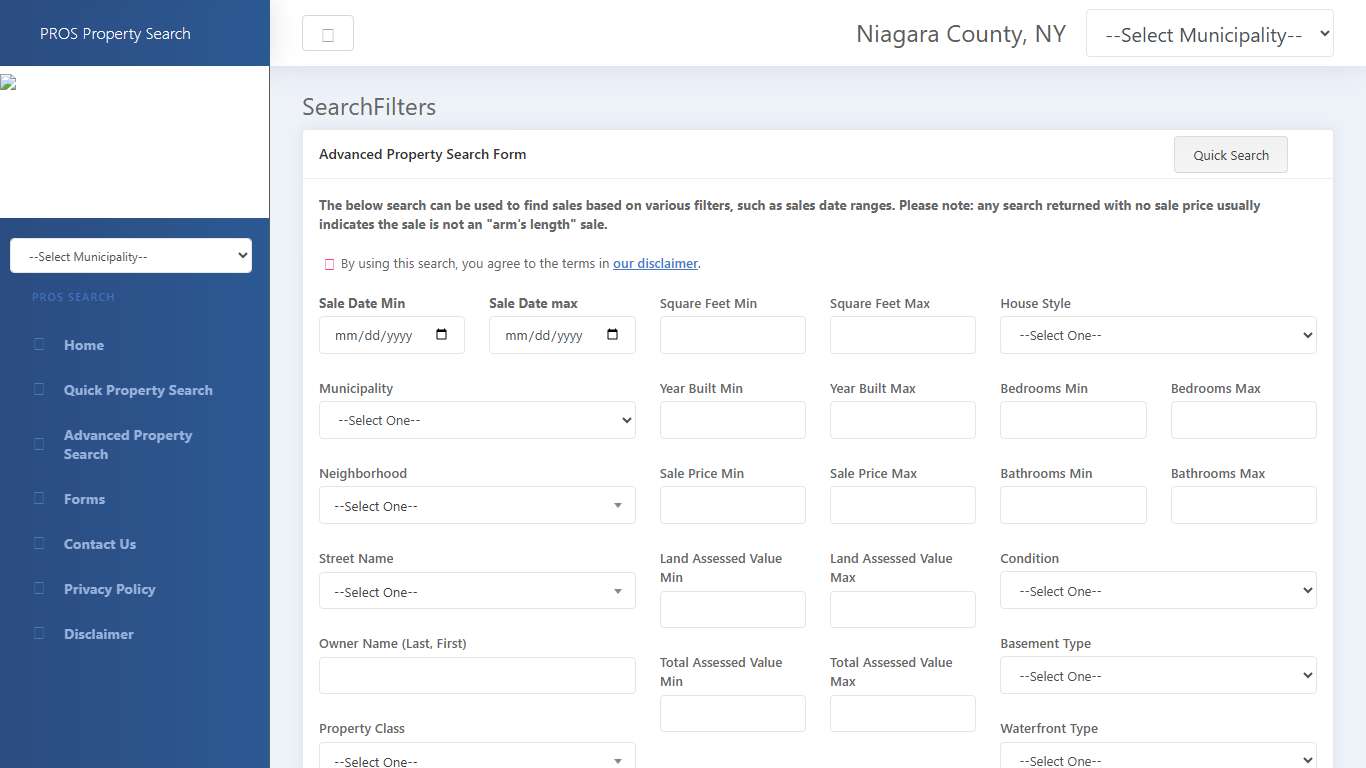Click the Sale Date max calendar picker
The width and height of the screenshot is (1366, 768).
tap(613, 335)
